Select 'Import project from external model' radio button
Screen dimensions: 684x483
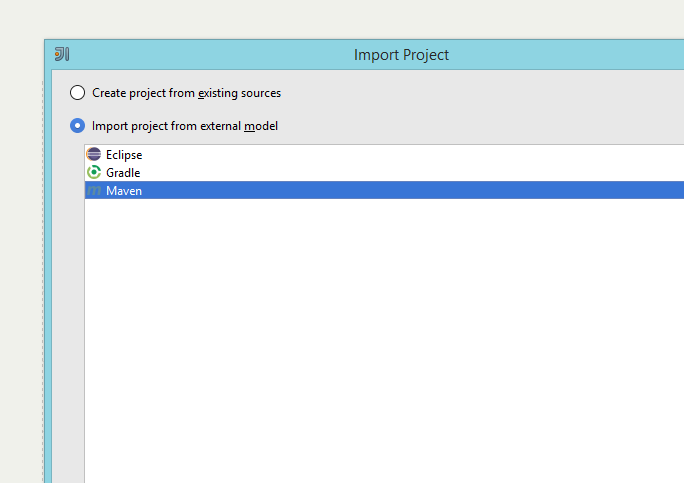coord(78,126)
